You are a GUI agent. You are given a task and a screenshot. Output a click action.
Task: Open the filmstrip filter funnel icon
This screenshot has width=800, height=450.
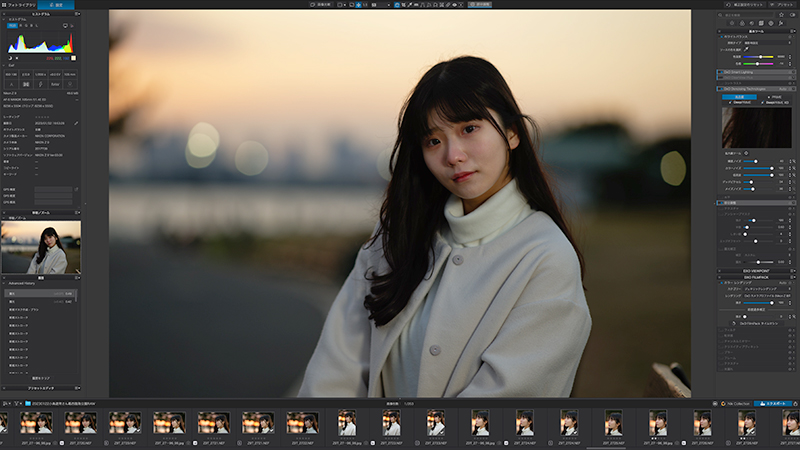tap(17, 404)
